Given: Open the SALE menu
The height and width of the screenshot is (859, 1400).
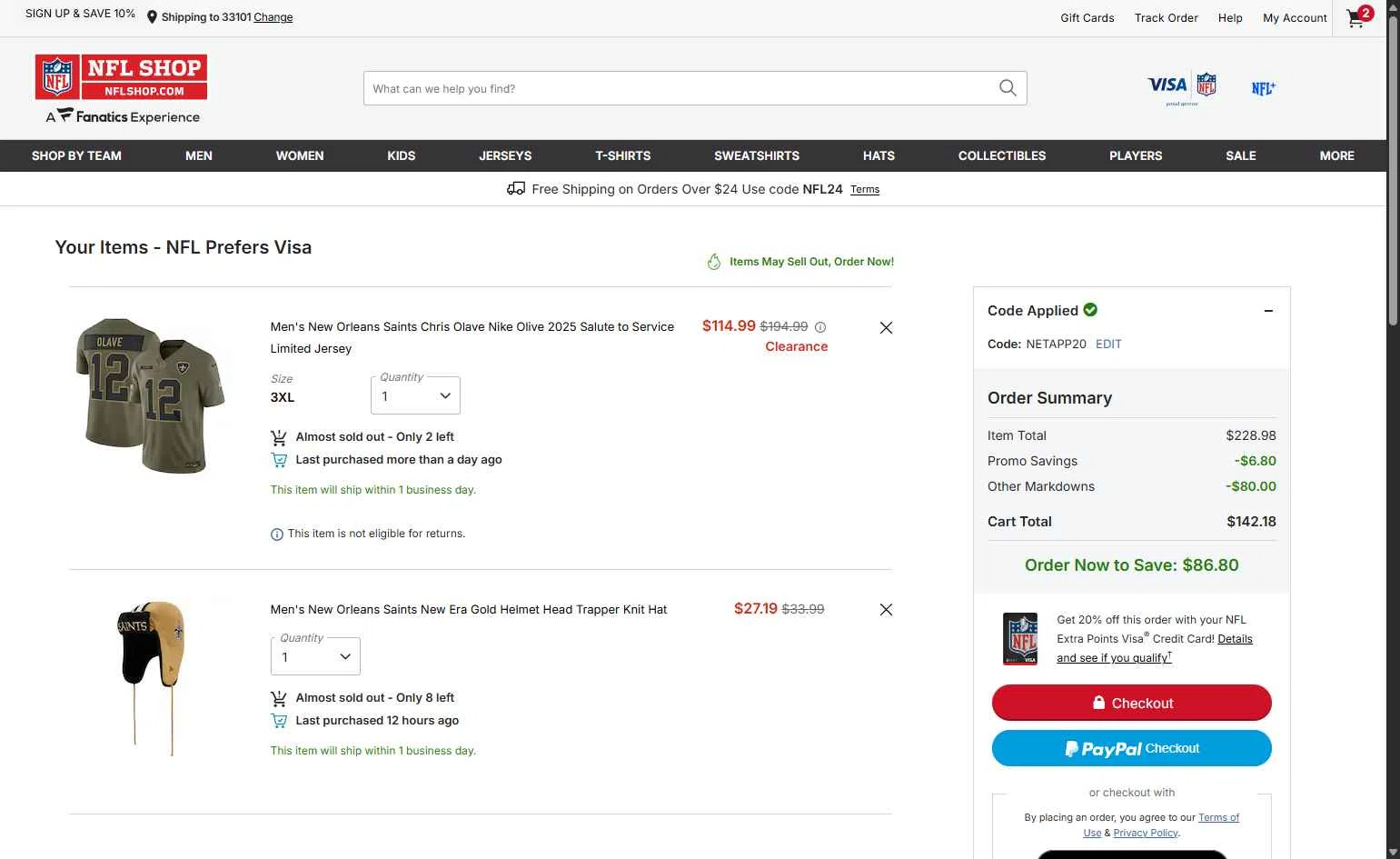Looking at the screenshot, I should coord(1241,155).
